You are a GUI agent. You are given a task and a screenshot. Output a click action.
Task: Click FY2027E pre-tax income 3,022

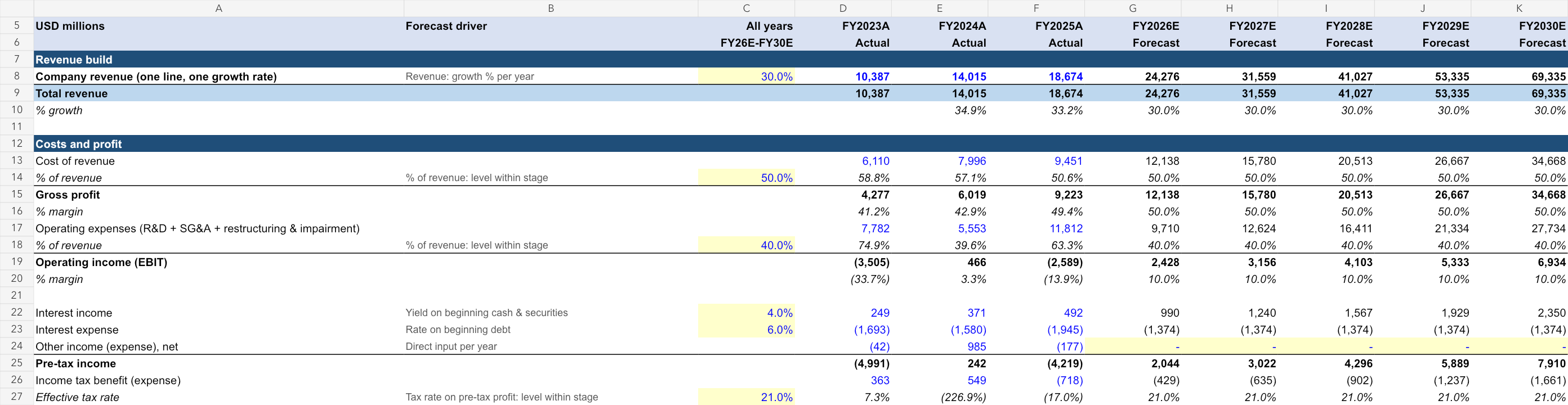[x=1230, y=363]
